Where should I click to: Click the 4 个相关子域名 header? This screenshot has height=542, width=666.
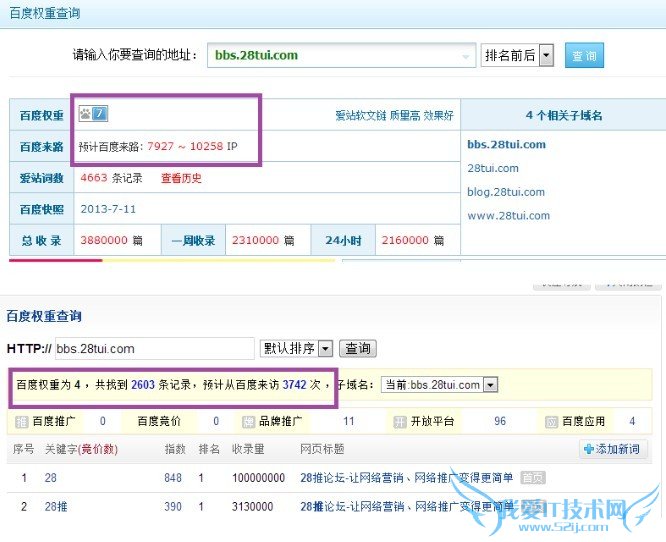(564, 115)
